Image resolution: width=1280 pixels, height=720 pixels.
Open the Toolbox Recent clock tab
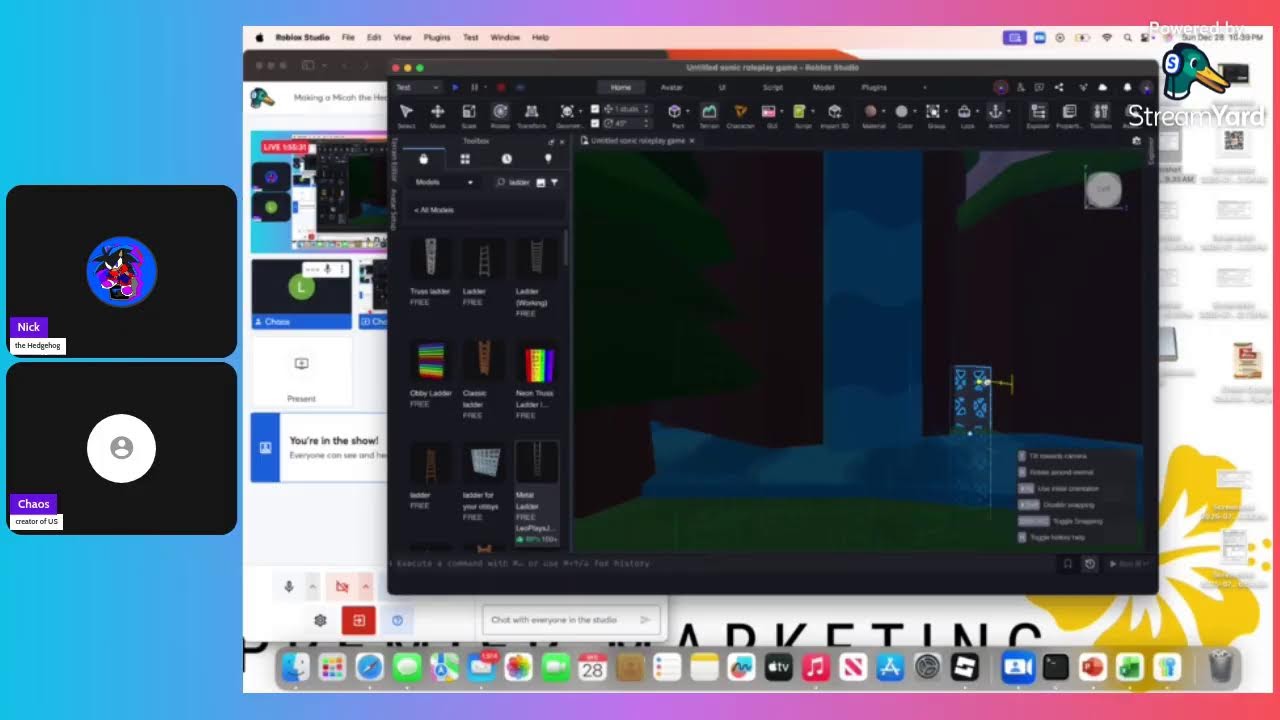[x=506, y=159]
